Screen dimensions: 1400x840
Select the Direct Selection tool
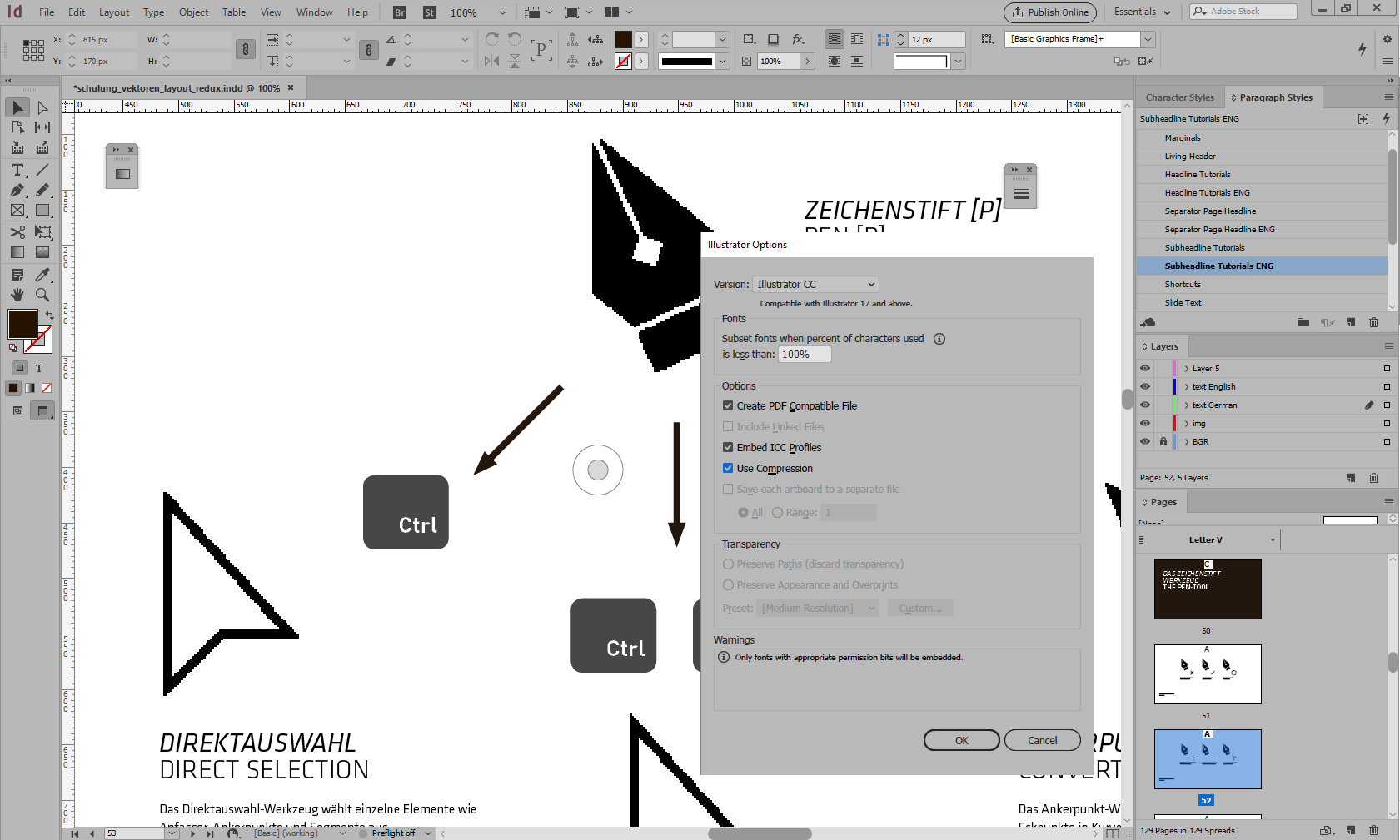(x=42, y=107)
